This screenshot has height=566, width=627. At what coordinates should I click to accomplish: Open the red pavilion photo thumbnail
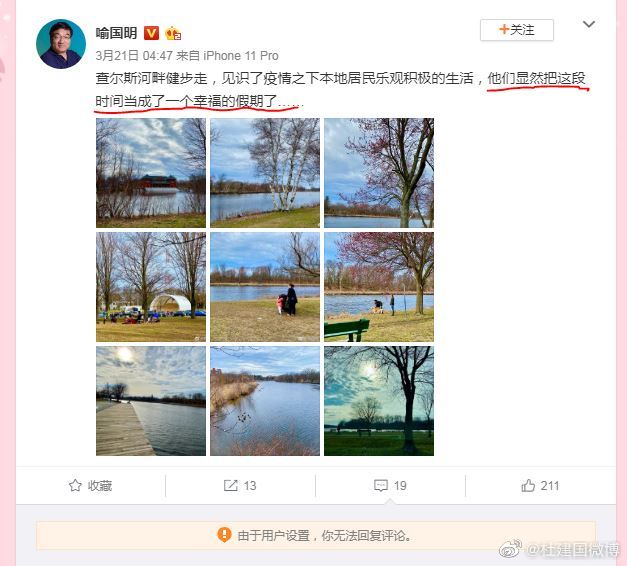pyautogui.click(x=151, y=173)
